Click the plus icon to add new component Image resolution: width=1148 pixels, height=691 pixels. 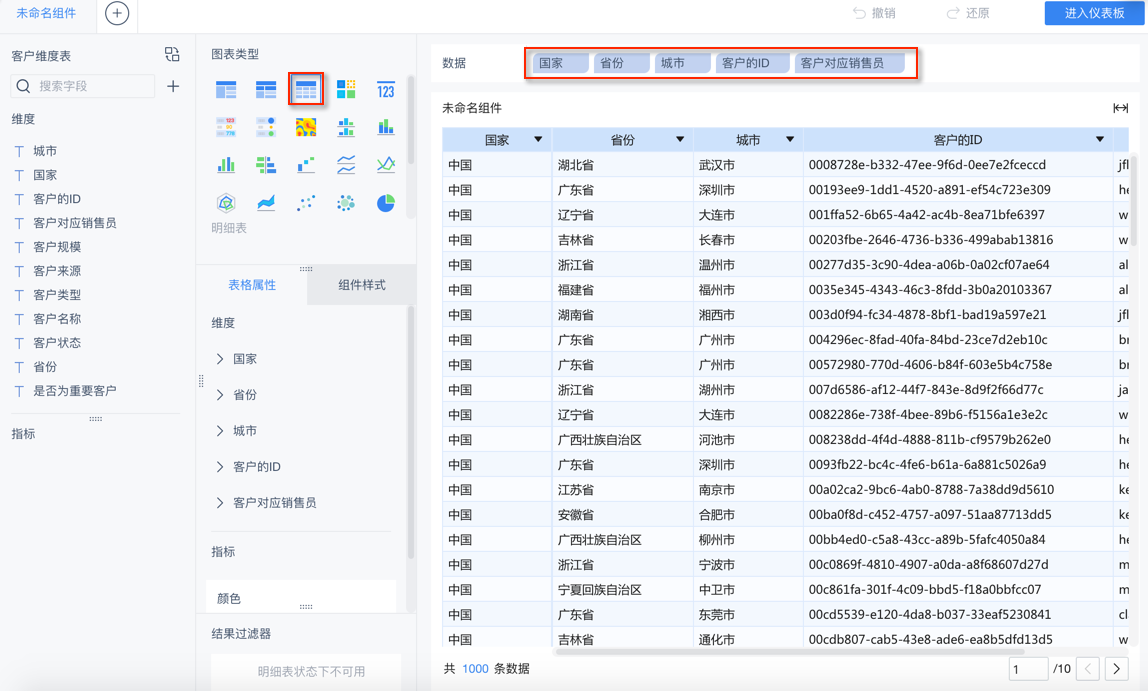point(117,13)
